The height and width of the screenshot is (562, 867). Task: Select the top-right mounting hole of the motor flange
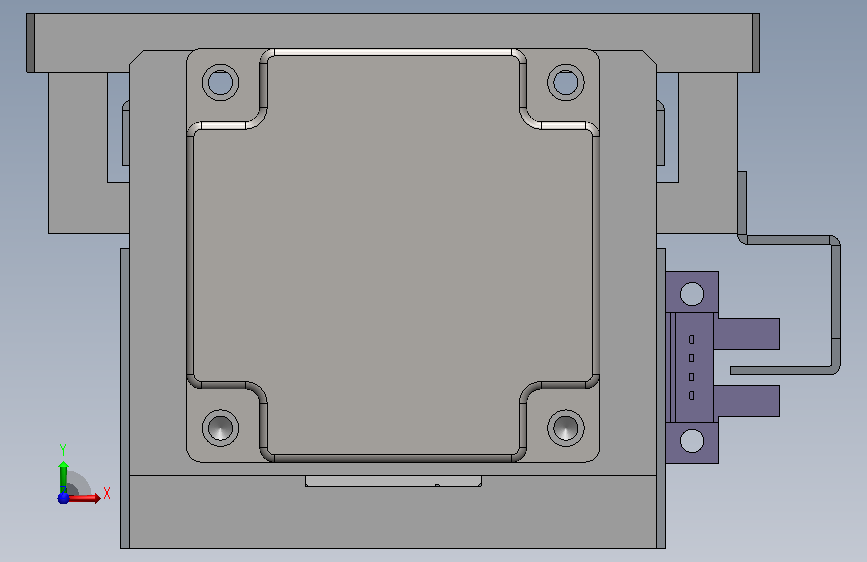tap(566, 82)
